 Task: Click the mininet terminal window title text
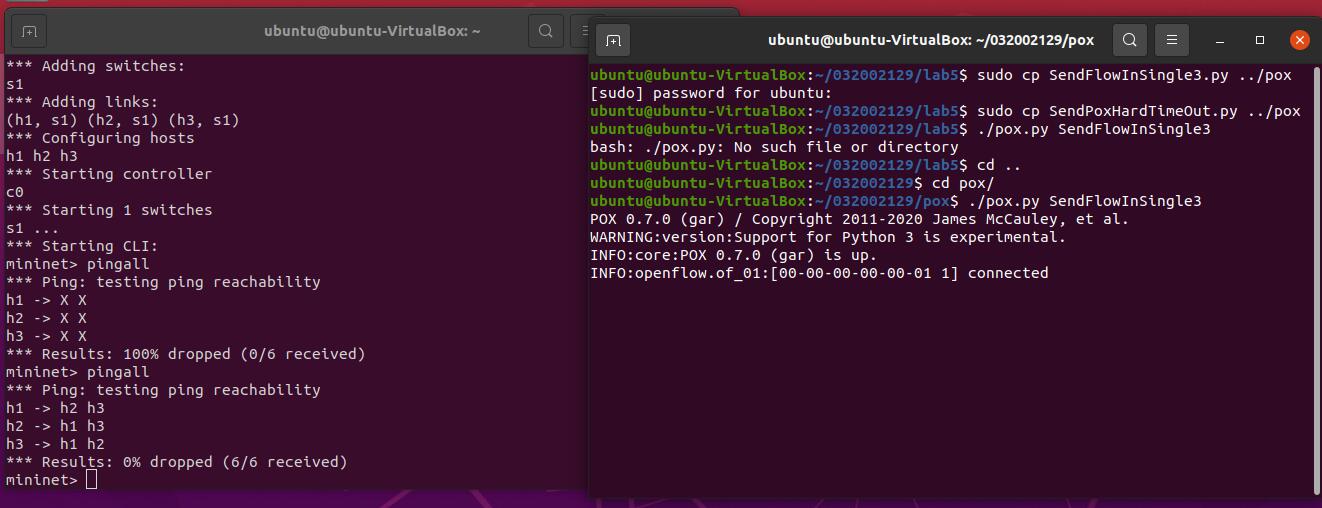[372, 31]
